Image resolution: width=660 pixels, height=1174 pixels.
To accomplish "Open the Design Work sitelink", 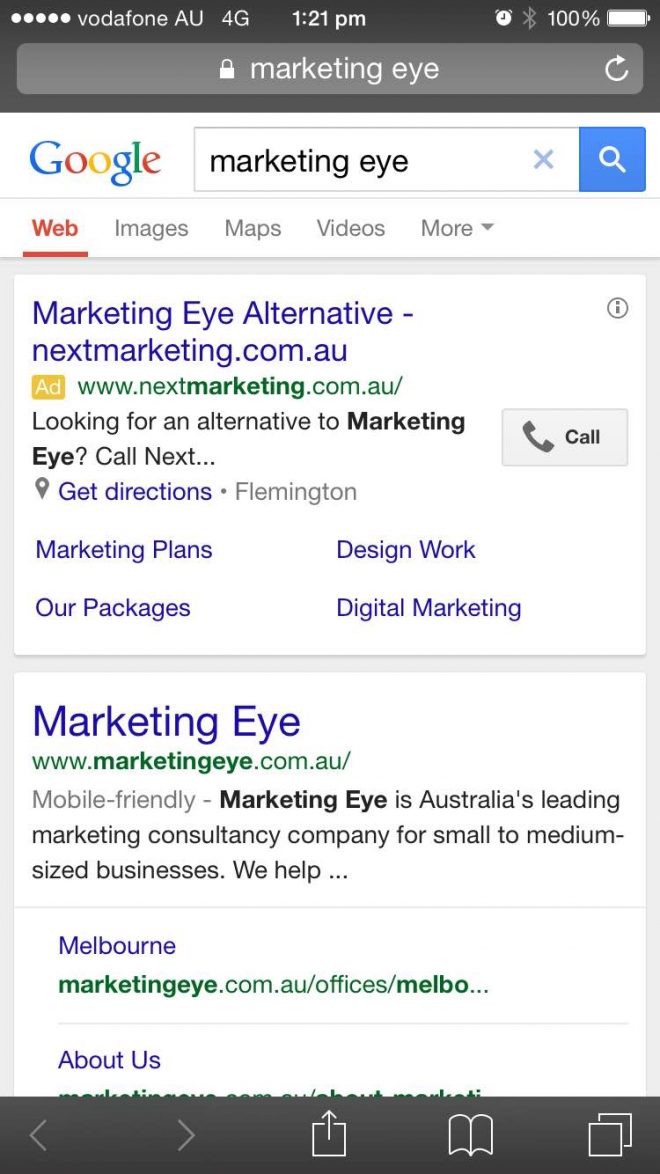I will click(405, 550).
